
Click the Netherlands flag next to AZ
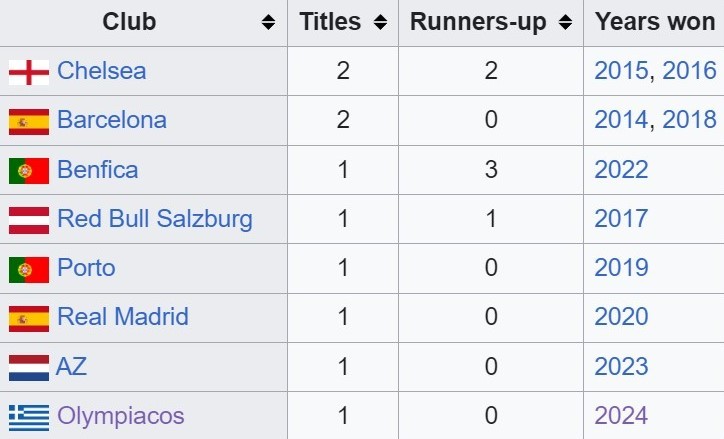pyautogui.click(x=29, y=367)
